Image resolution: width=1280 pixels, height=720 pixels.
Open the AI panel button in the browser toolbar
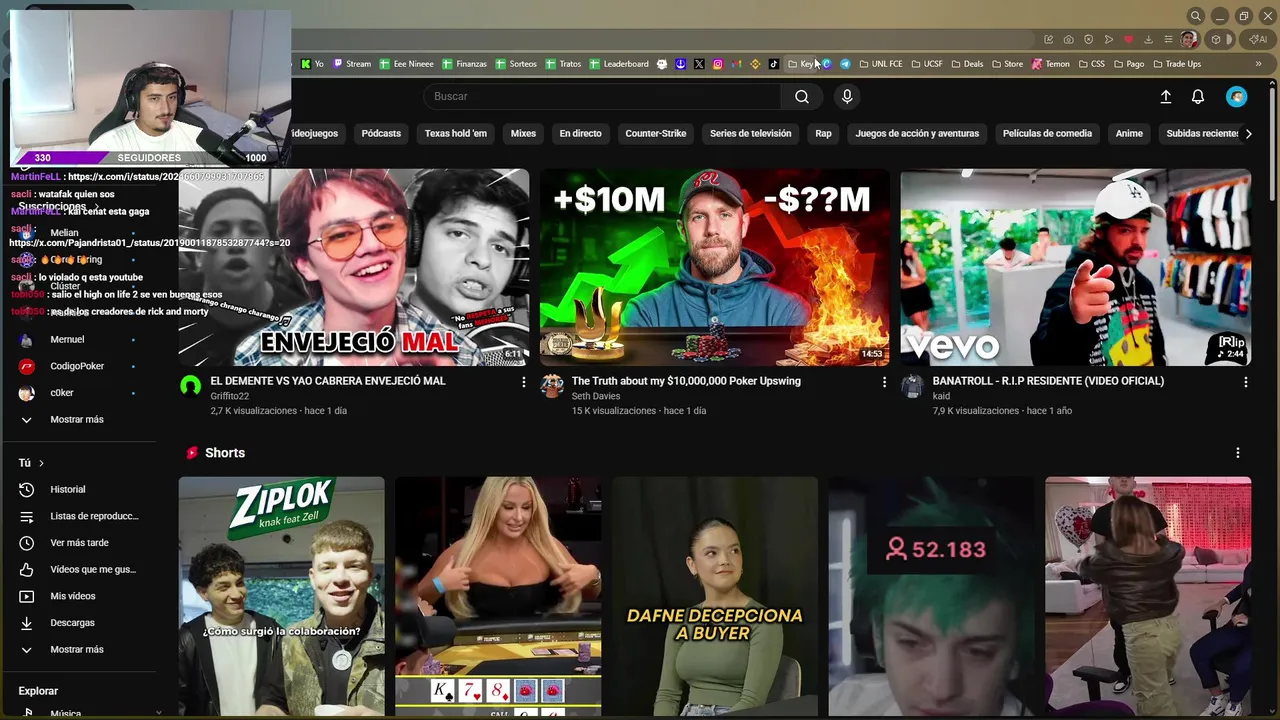(1258, 40)
